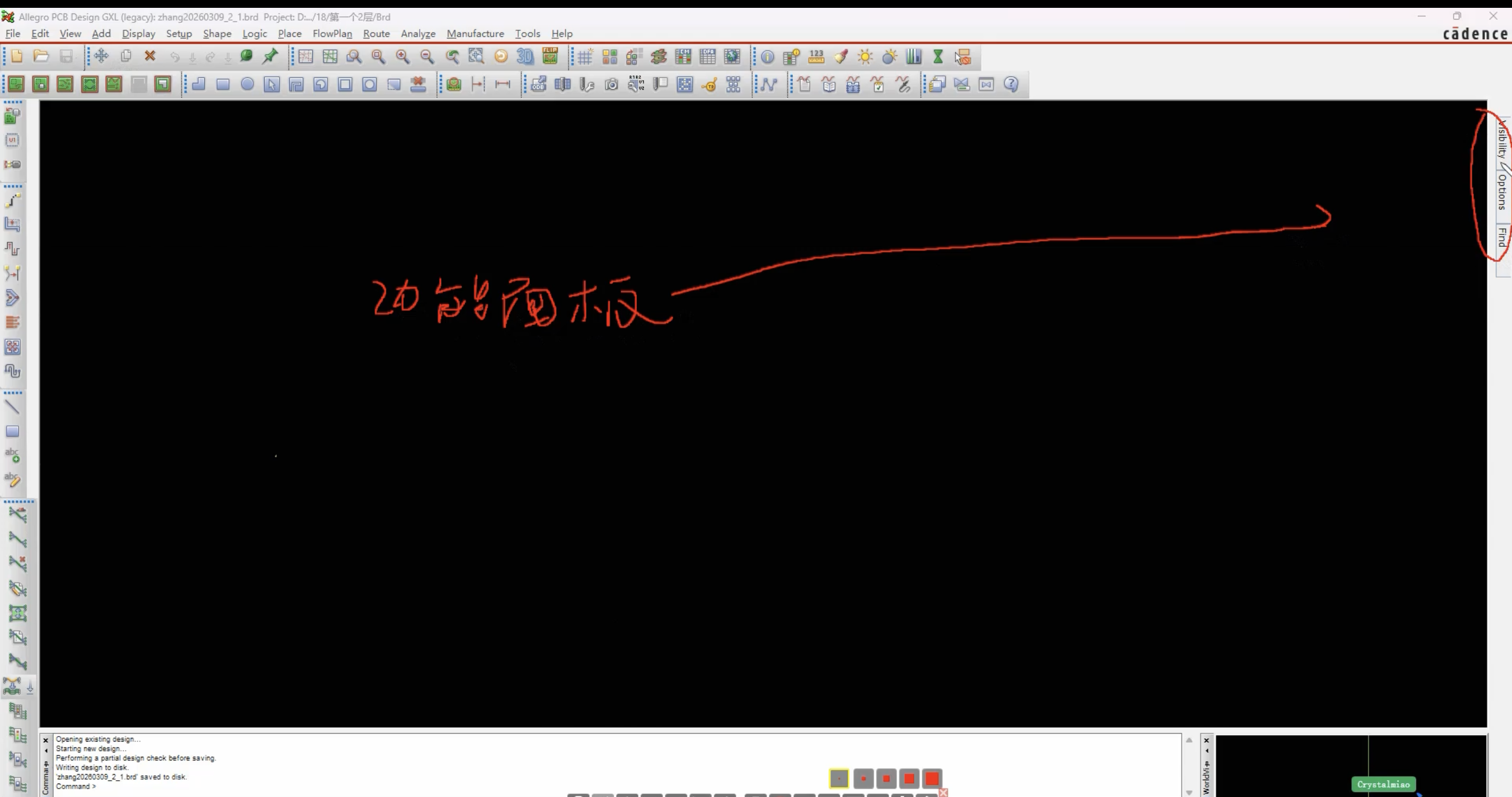Click the console scrollbar down arrow
Image resolution: width=1512 pixels, height=797 pixels.
[x=1189, y=793]
